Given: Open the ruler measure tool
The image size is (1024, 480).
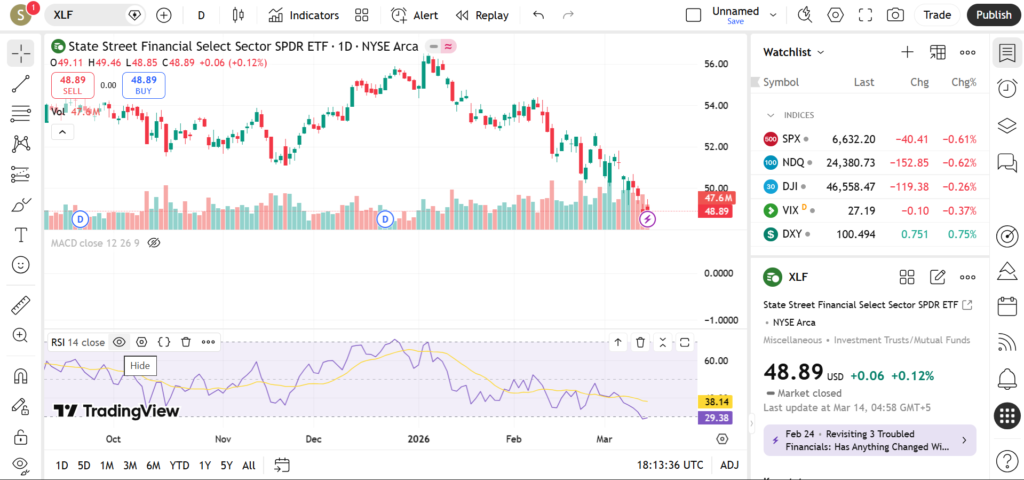Looking at the screenshot, I should click(x=20, y=306).
